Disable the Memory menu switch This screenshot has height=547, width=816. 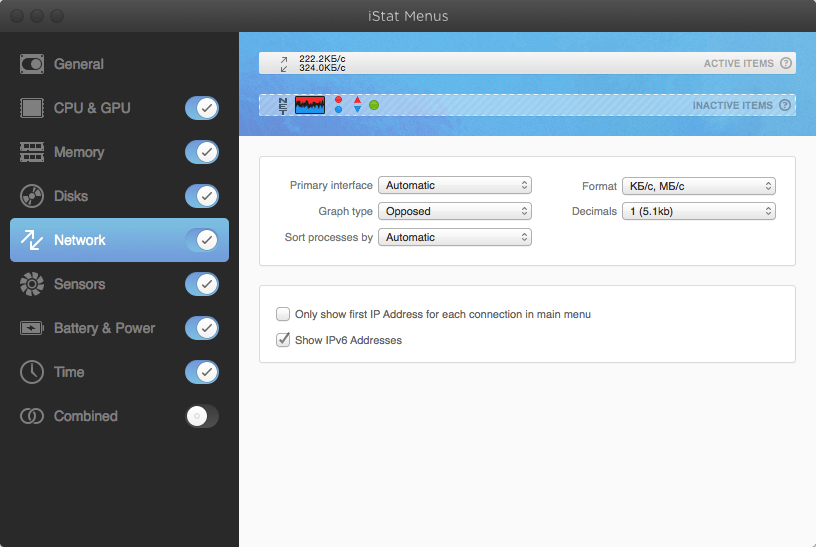tap(202, 152)
